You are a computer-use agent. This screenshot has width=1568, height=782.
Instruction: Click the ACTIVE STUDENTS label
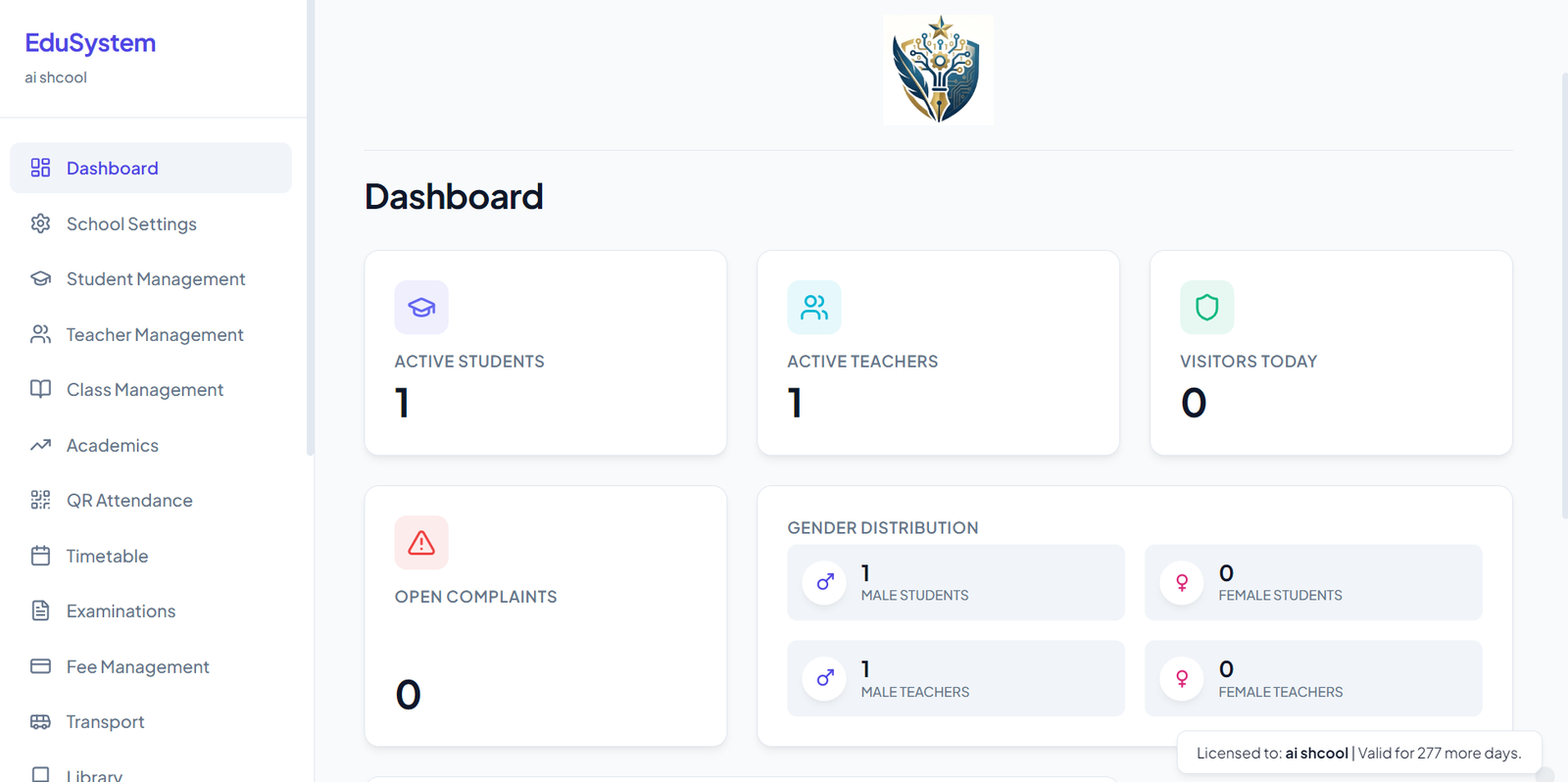[469, 362]
